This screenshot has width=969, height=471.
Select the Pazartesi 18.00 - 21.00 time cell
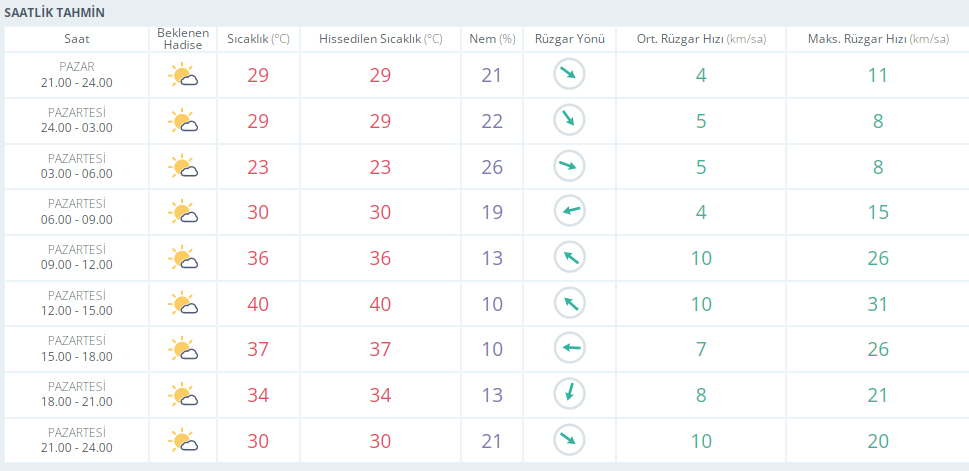77,394
